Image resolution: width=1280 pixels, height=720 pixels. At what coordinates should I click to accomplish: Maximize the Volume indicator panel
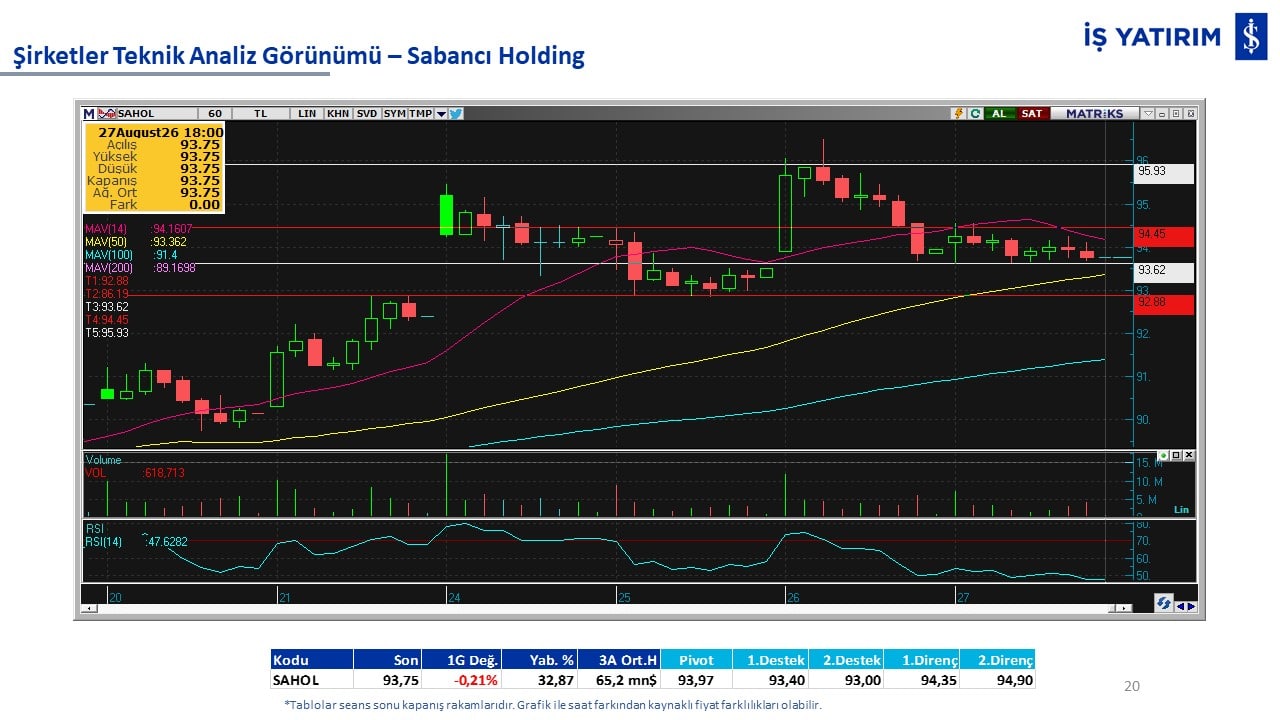pyautogui.click(x=1176, y=455)
